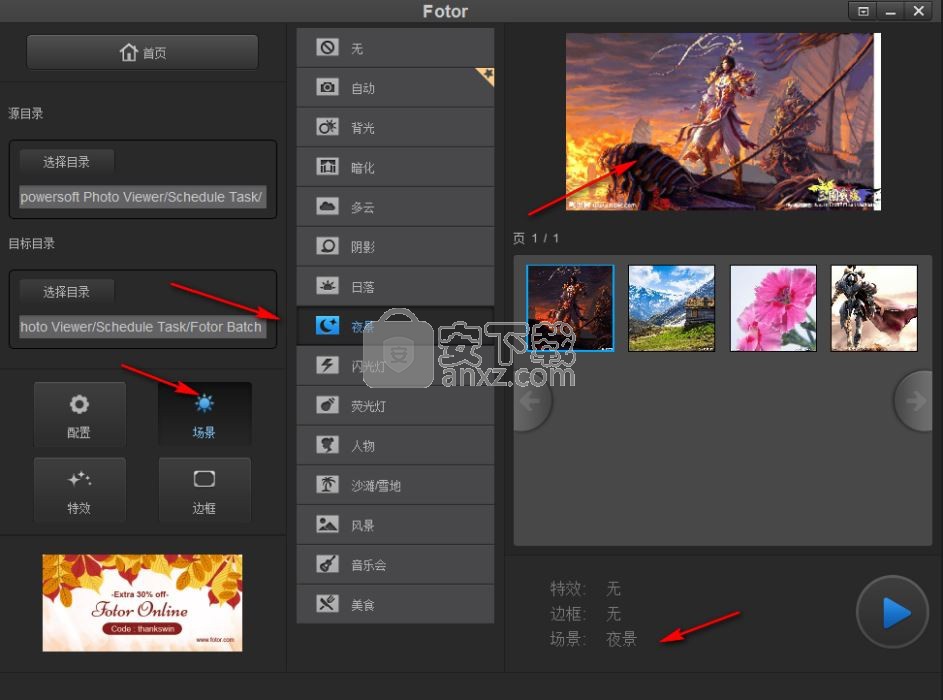Select the 人物 portrait scene icon
The height and width of the screenshot is (700, 943).
pos(327,445)
